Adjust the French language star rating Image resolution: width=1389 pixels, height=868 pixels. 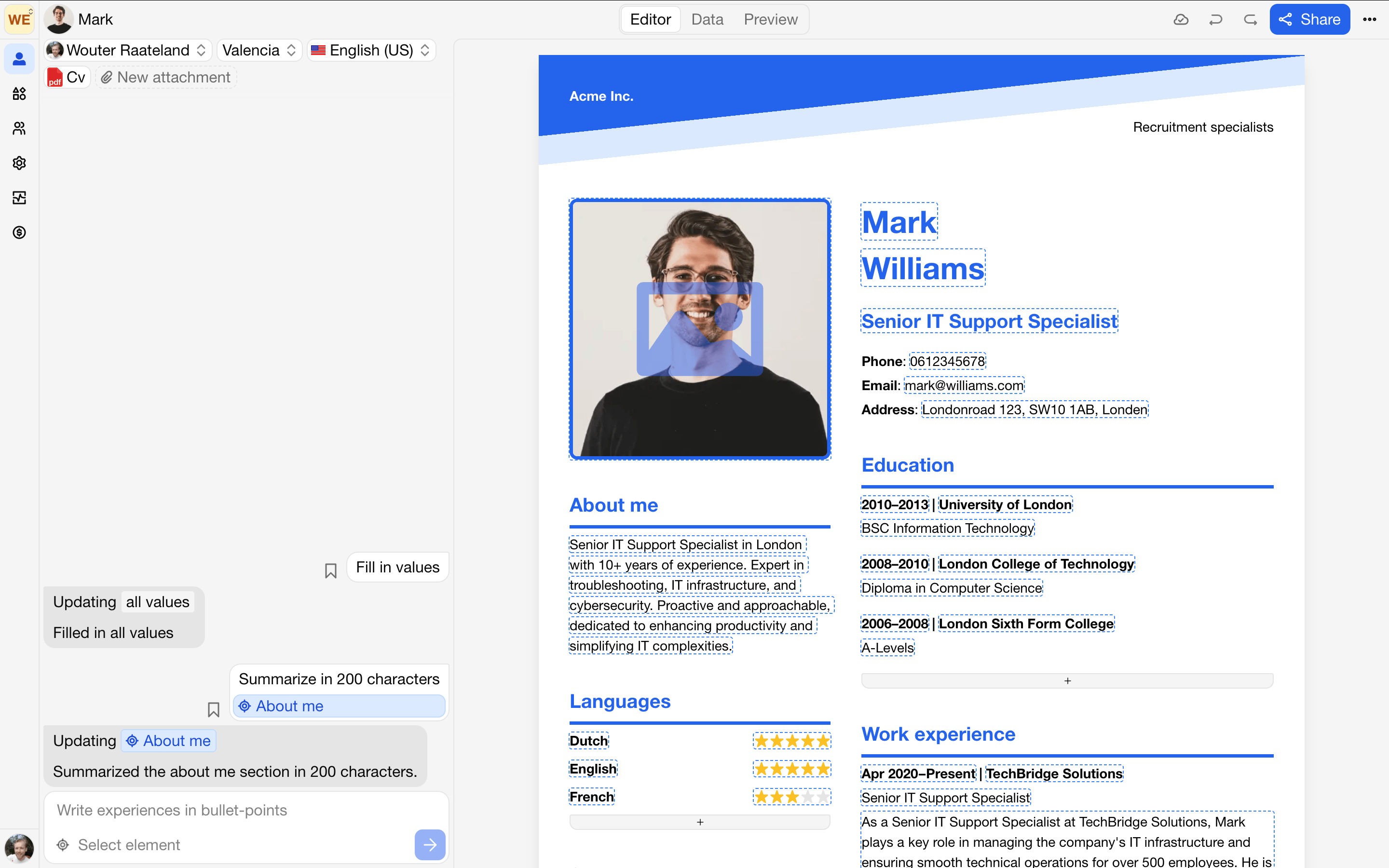pyautogui.click(x=791, y=796)
